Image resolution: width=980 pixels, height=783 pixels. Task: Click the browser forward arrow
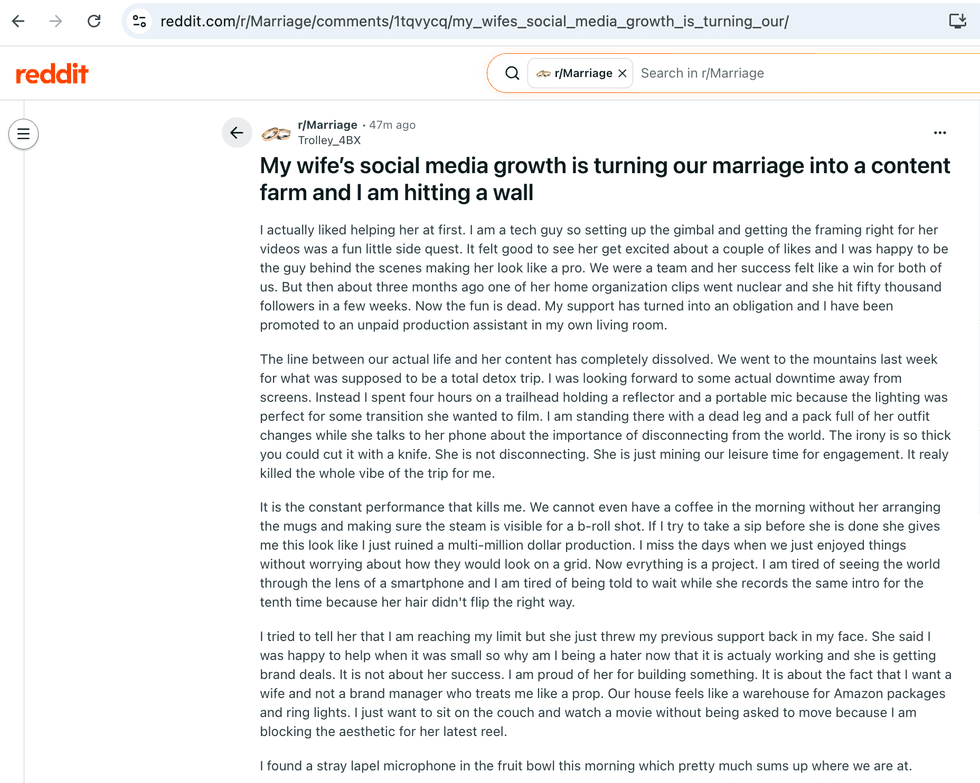pos(56,21)
